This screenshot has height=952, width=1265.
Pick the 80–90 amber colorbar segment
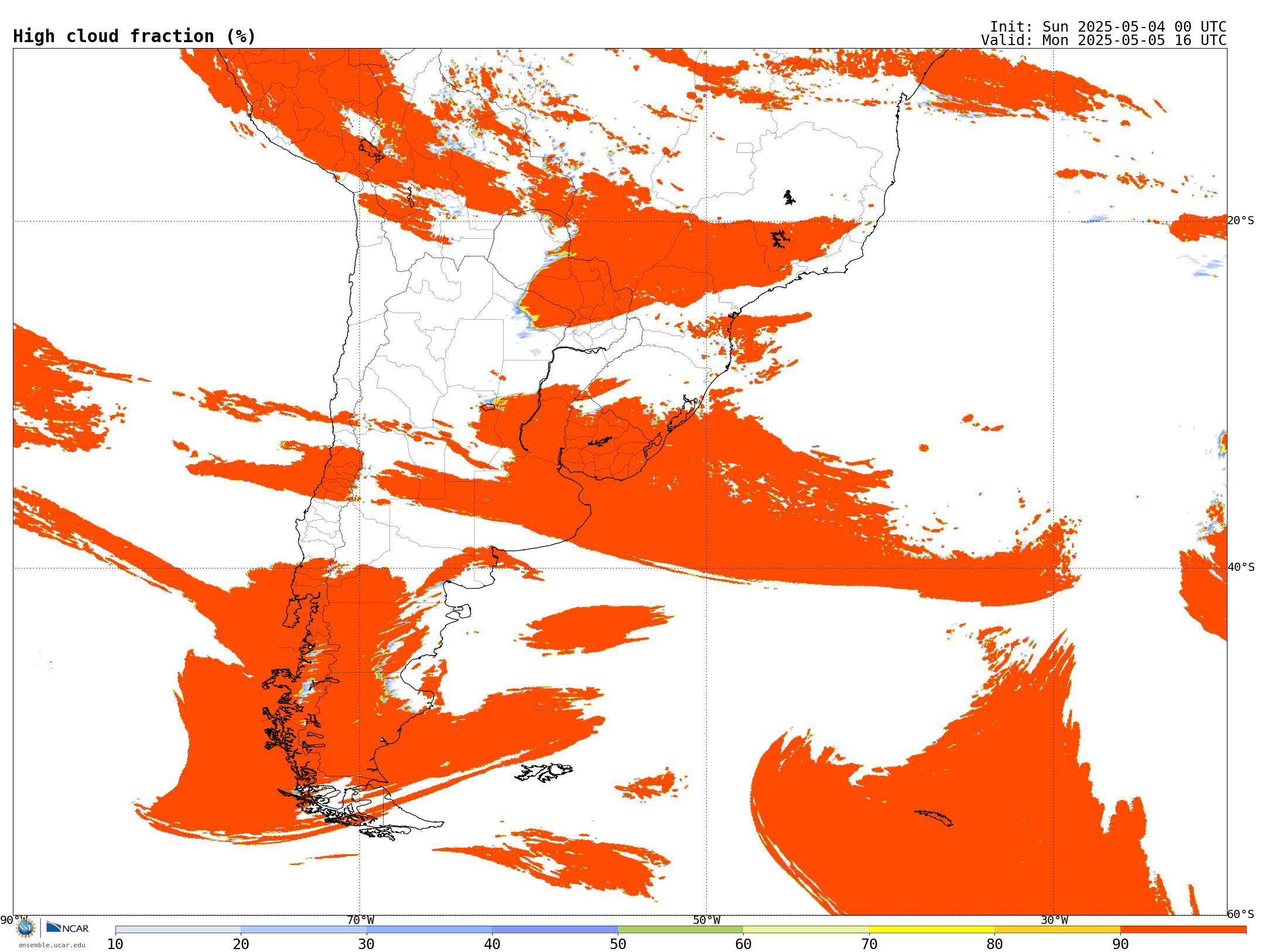pyautogui.click(x=1057, y=930)
